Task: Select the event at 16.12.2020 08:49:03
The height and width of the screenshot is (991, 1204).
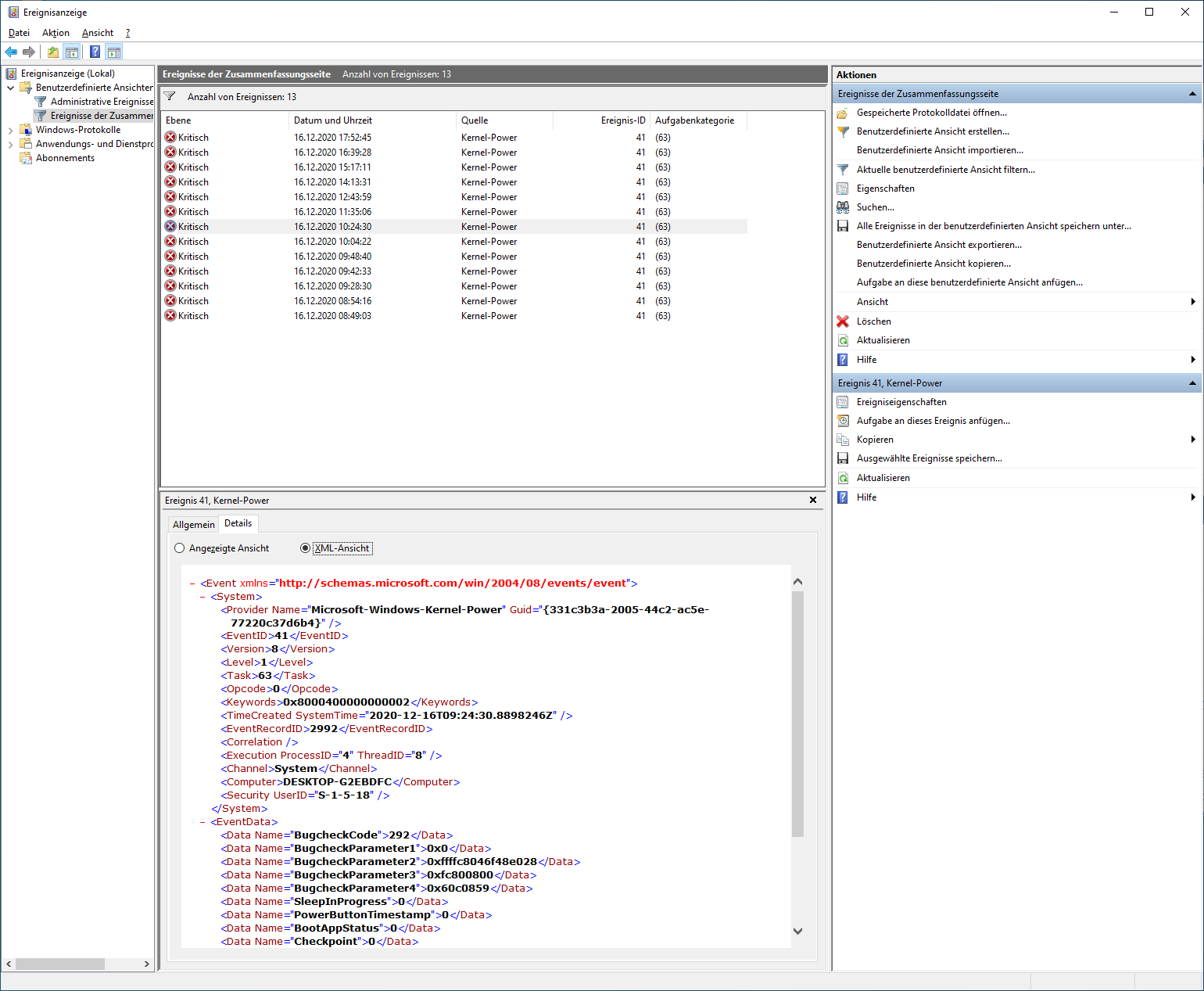Action: pyautogui.click(x=454, y=316)
